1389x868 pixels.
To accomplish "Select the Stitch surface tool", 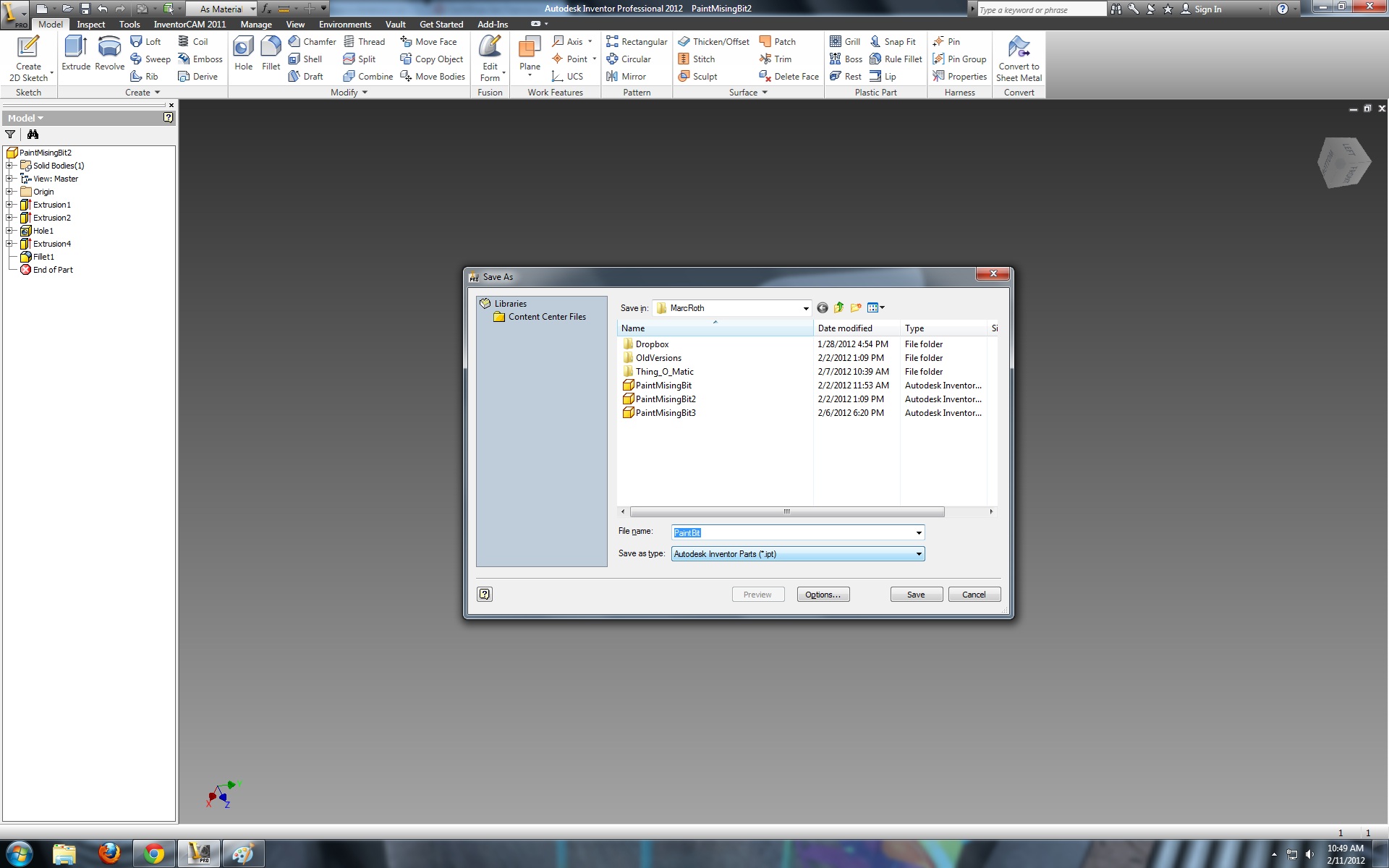I will [697, 59].
